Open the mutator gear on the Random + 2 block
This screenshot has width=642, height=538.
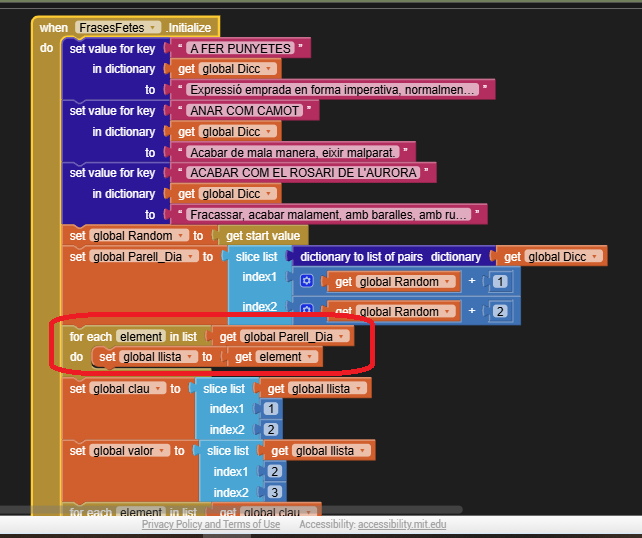point(307,312)
